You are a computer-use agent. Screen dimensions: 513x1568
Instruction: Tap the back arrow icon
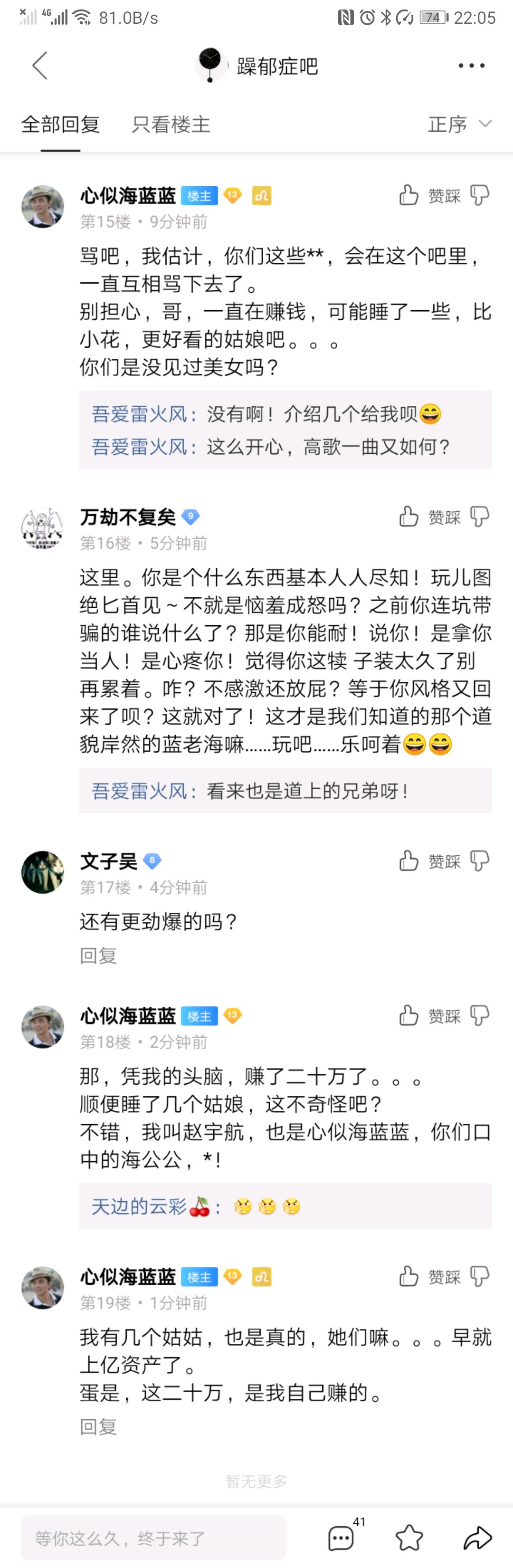click(x=40, y=66)
